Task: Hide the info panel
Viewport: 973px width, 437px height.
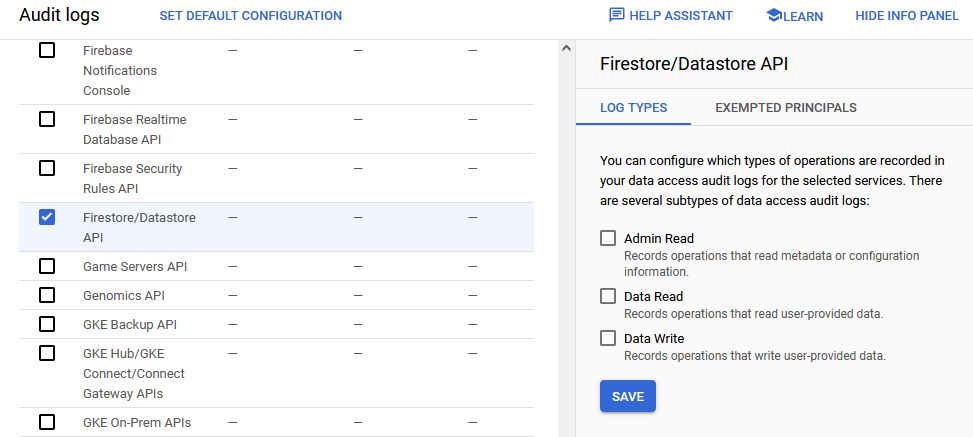Action: (907, 16)
